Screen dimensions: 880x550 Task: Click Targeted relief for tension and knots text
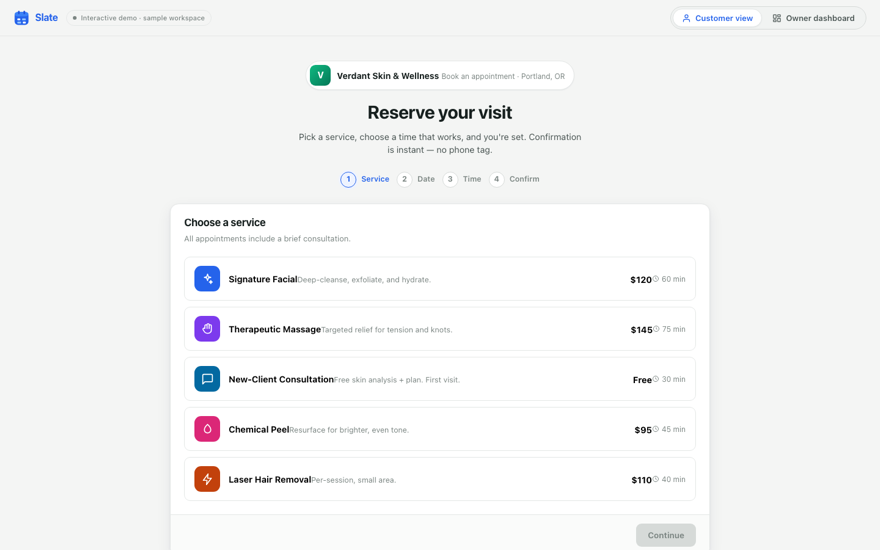387,330
